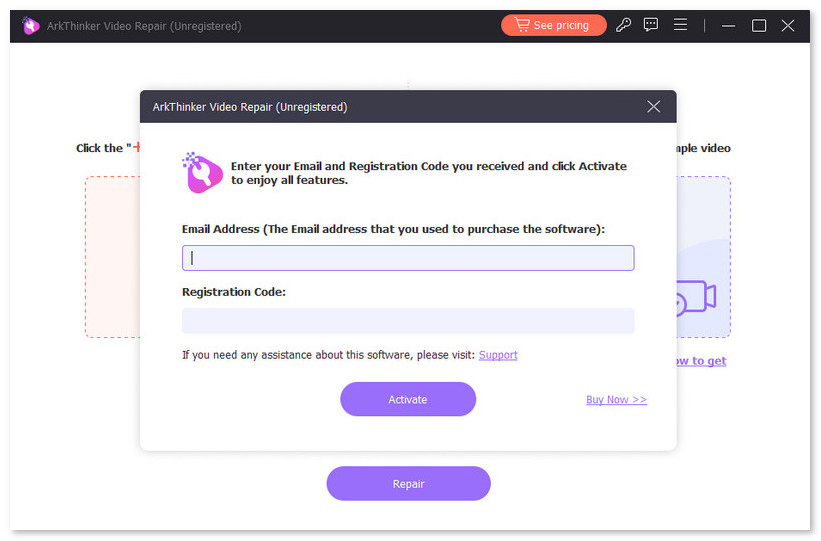The width and height of the screenshot is (821, 541).
Task: Click the wrench logo icon inside dialog
Action: (x=202, y=173)
